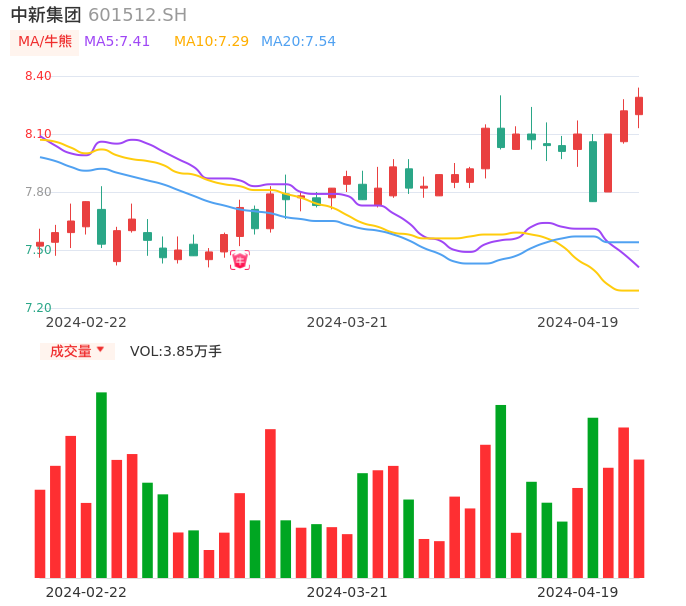The image size is (686, 606).
Task: Open the 成交量 indicator dropdown
Action: click(x=77, y=351)
